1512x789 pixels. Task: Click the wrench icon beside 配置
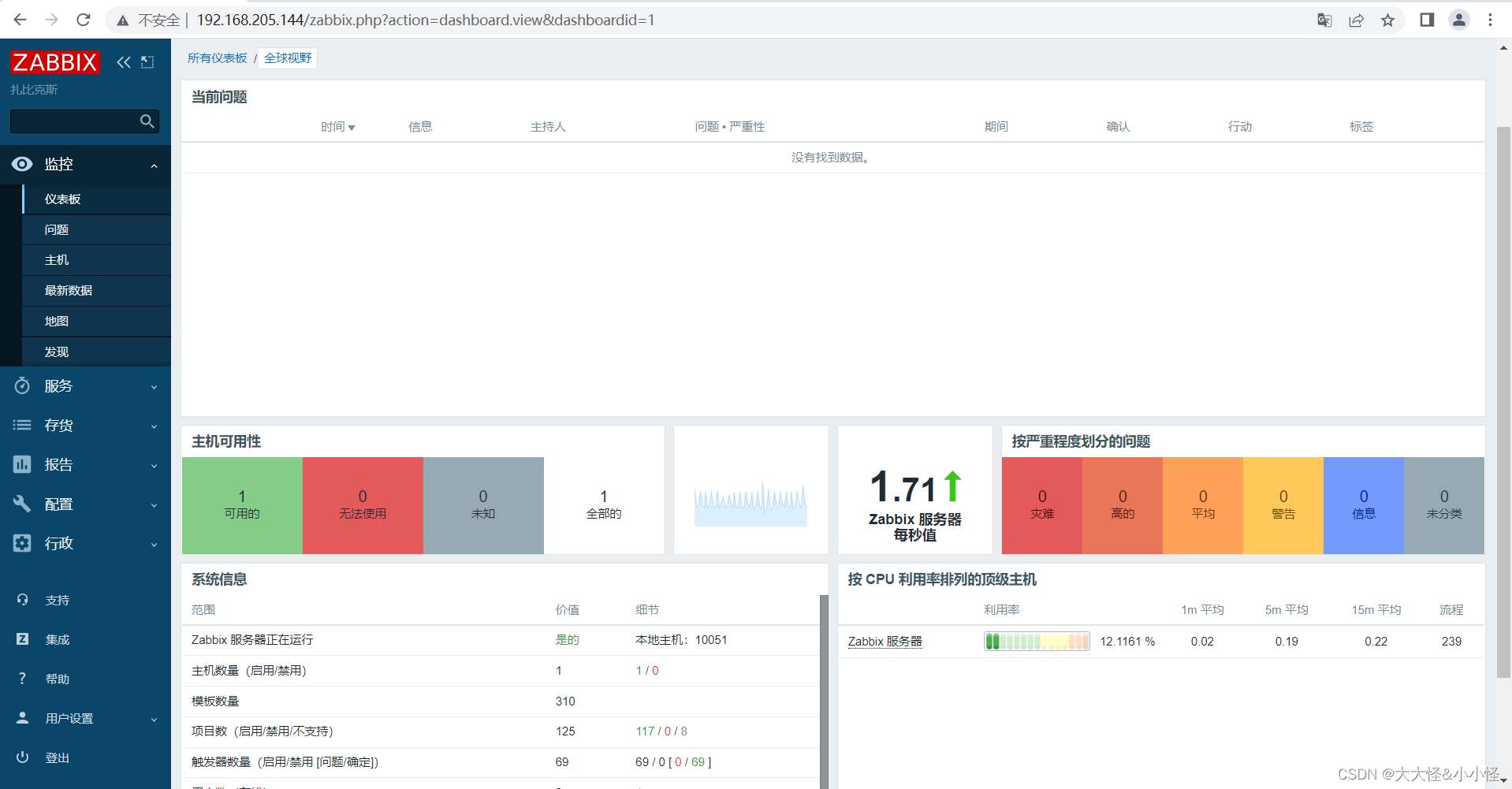point(22,504)
